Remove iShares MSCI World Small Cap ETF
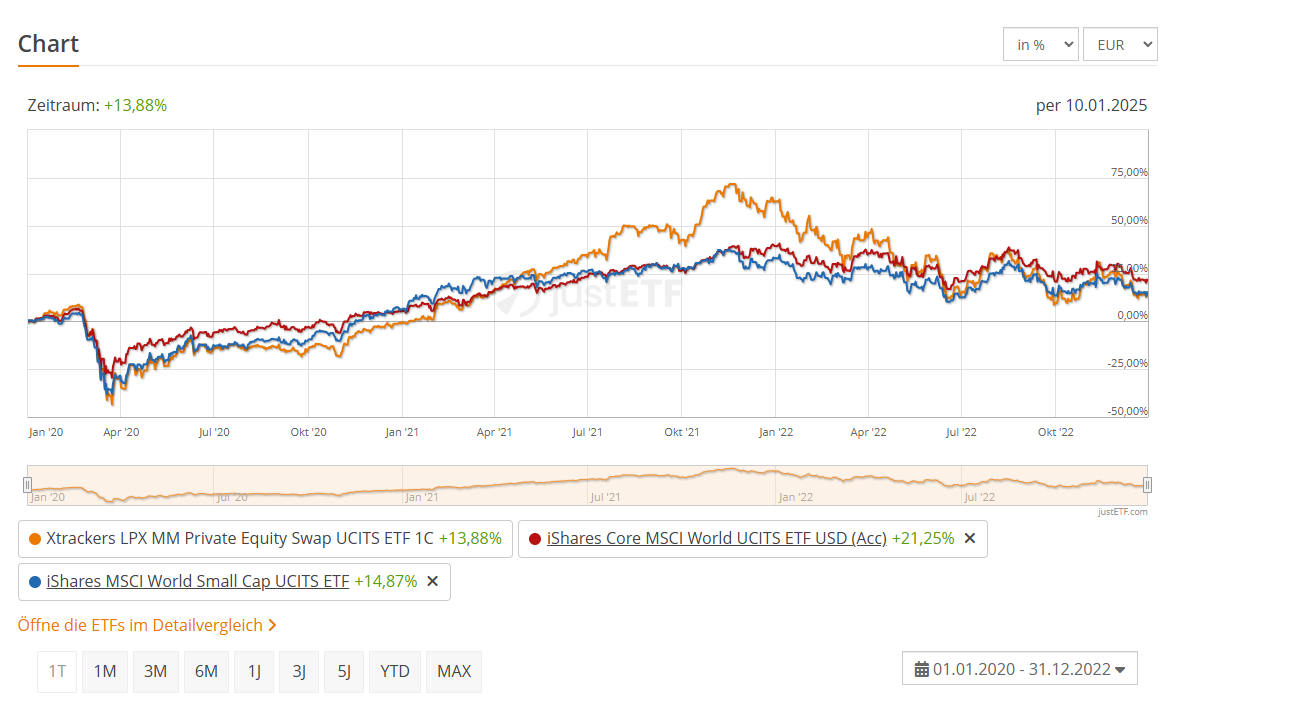This screenshot has width=1316, height=724. [x=432, y=581]
